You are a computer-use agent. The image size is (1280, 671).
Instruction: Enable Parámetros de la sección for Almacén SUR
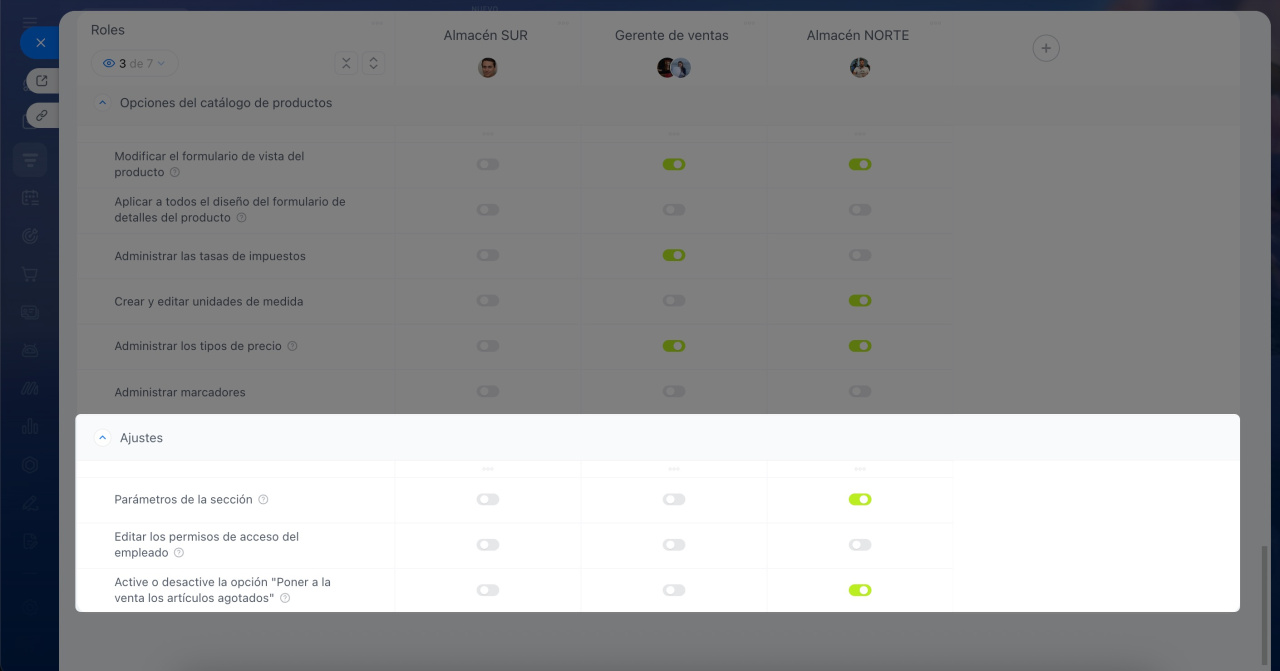coord(487,499)
